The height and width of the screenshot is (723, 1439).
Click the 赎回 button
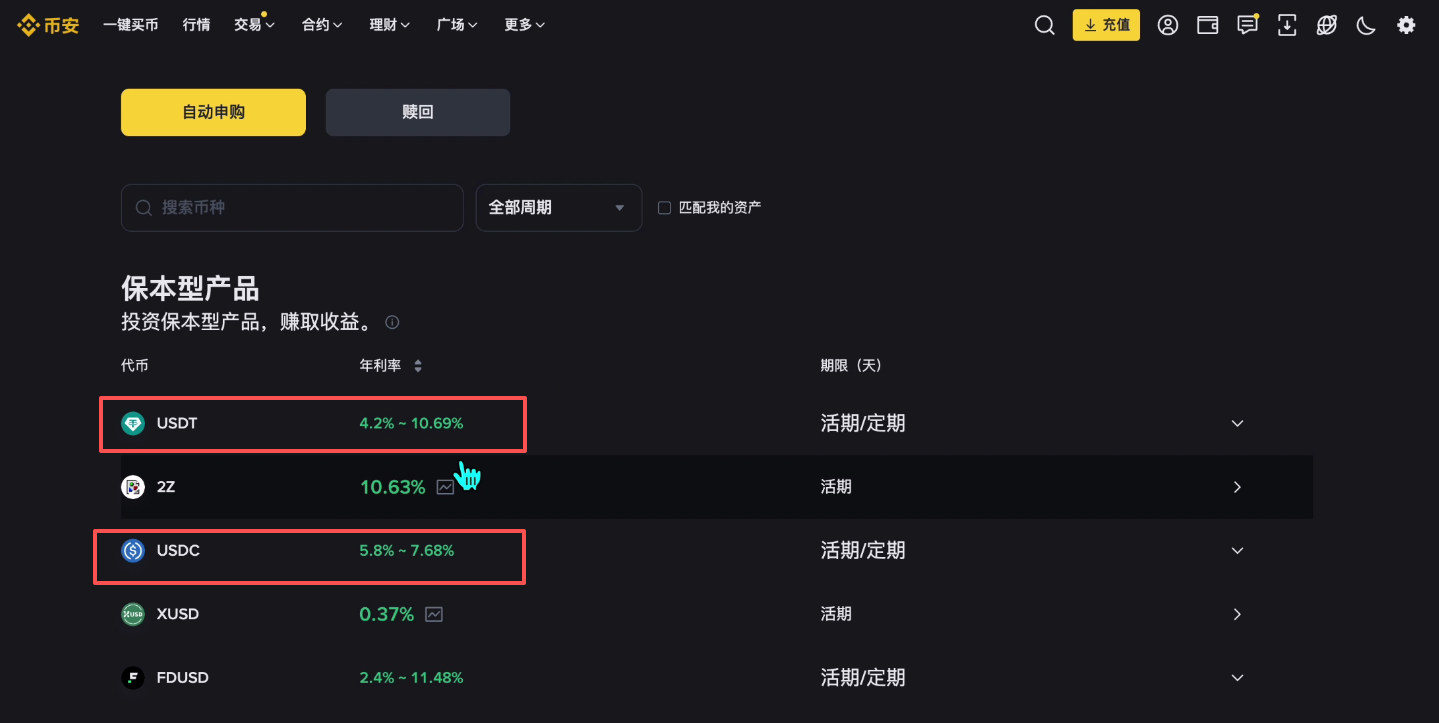418,112
